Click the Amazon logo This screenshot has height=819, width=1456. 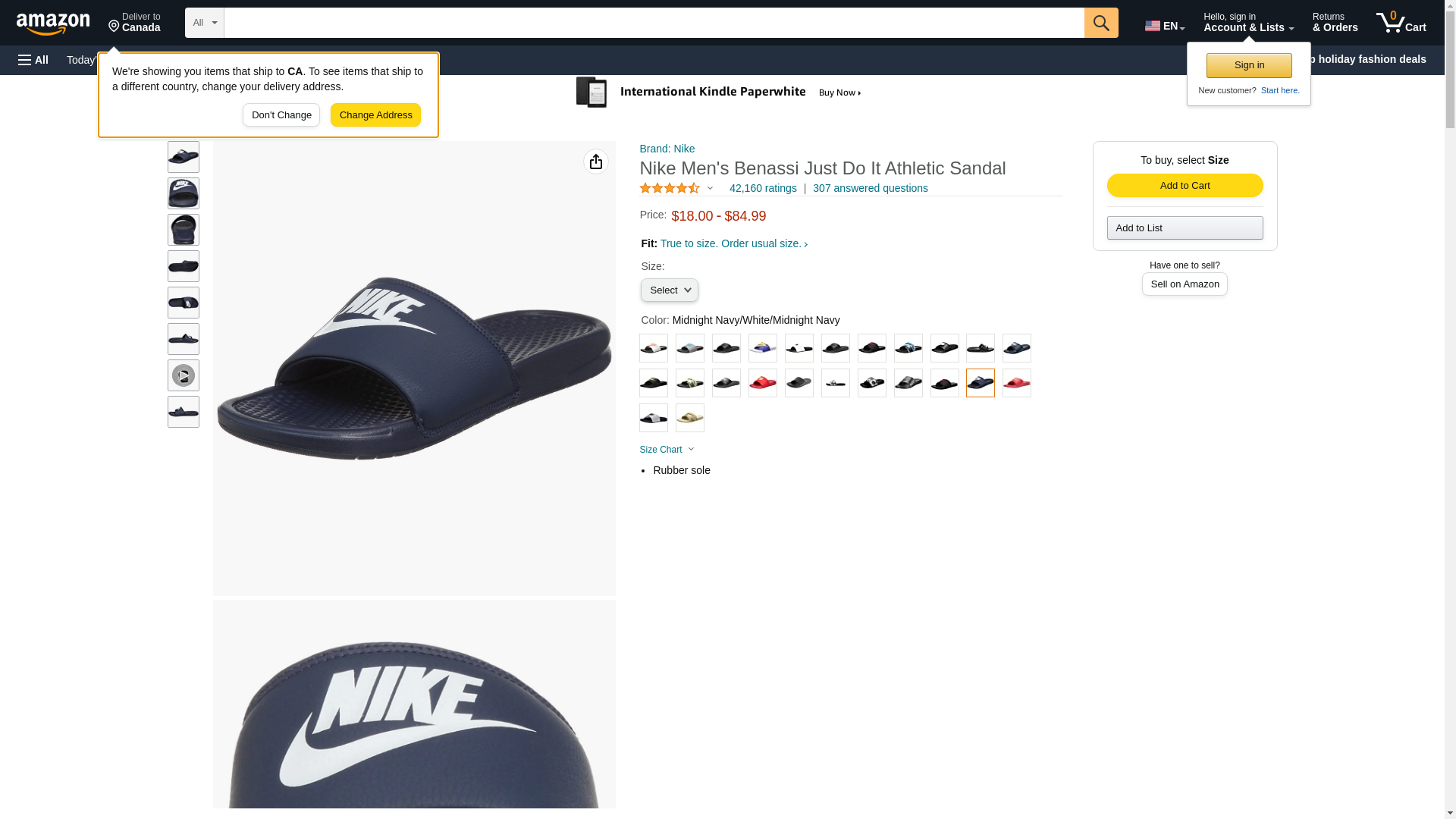[53, 24]
